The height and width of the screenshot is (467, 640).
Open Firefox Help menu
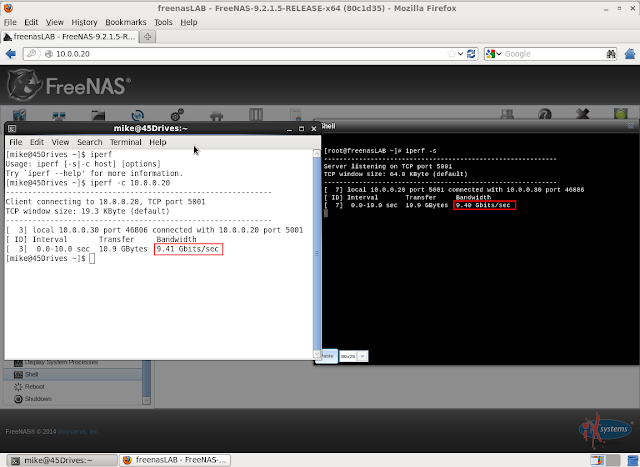(189, 22)
